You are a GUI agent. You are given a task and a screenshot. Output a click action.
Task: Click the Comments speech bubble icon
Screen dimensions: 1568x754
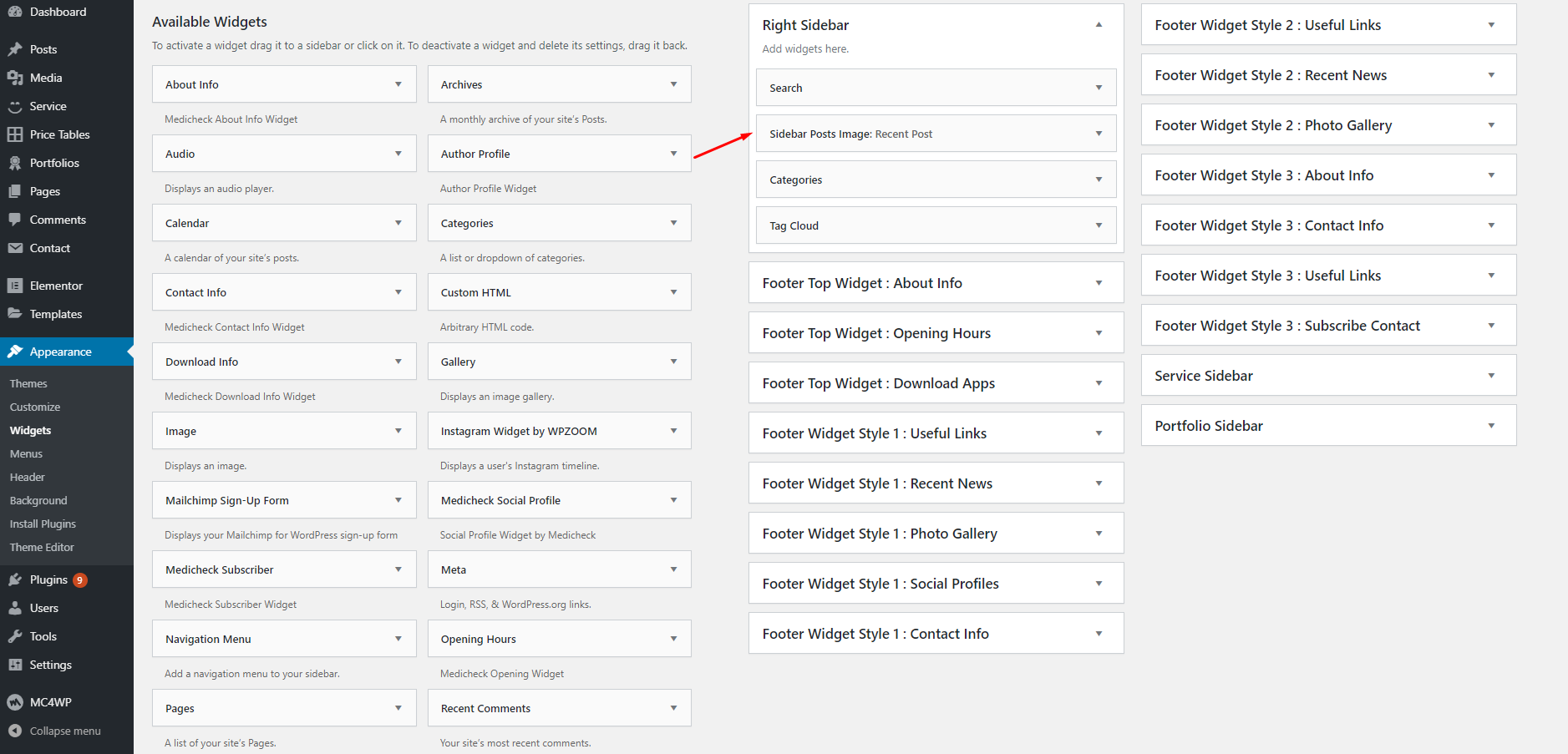tap(15, 220)
